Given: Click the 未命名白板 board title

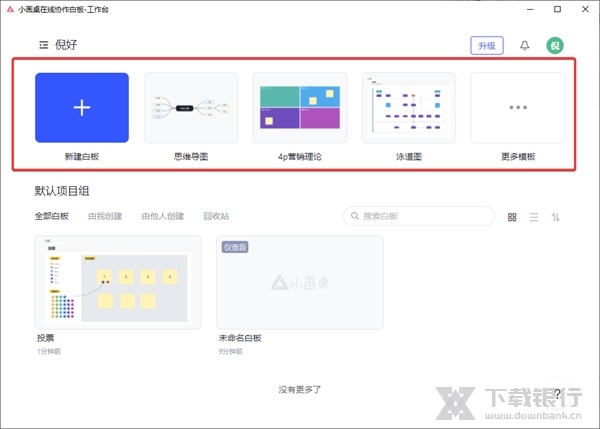Looking at the screenshot, I should 240,338.
